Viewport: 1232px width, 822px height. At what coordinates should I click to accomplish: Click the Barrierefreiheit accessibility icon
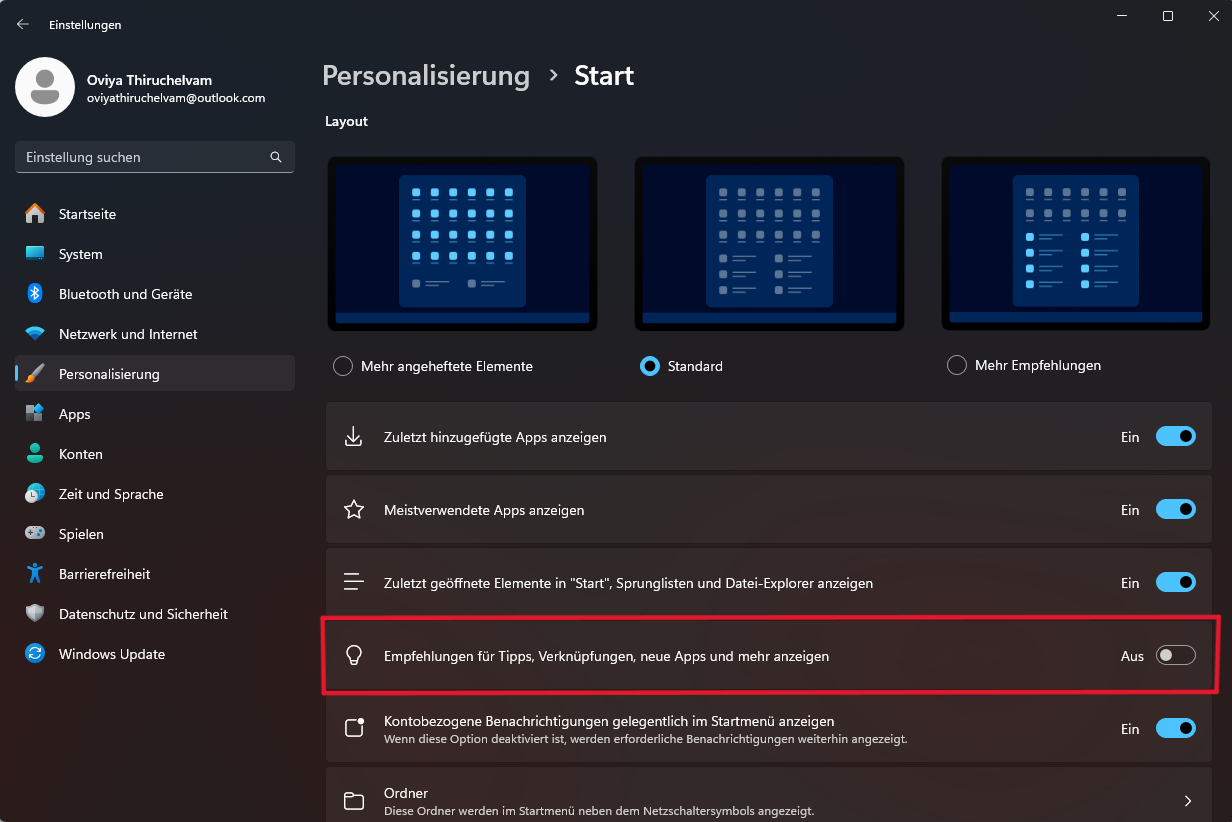pyautogui.click(x=35, y=574)
